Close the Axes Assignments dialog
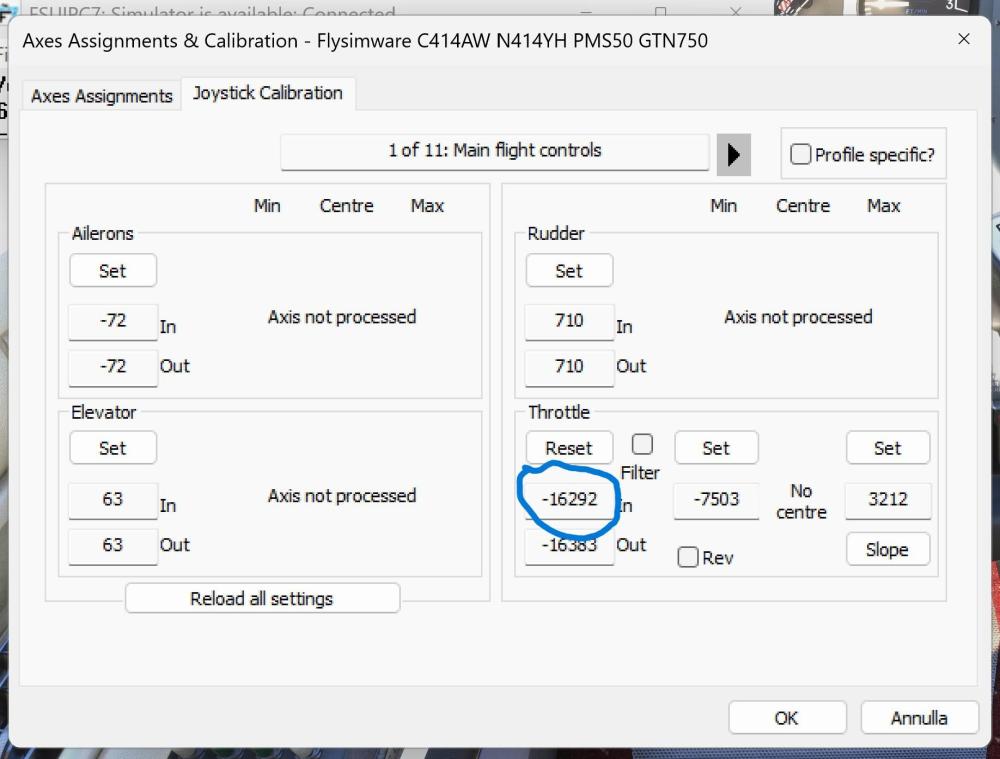This screenshot has height=759, width=1000. (963, 39)
